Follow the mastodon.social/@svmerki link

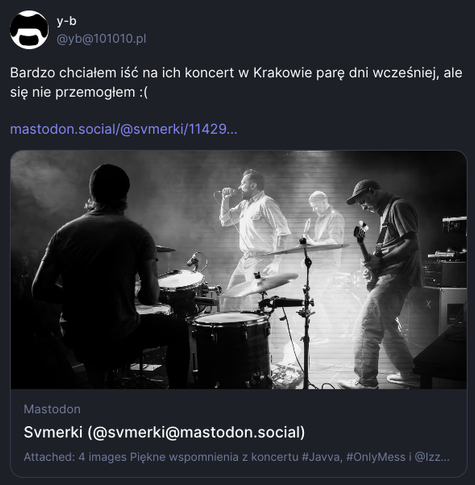click(124, 129)
